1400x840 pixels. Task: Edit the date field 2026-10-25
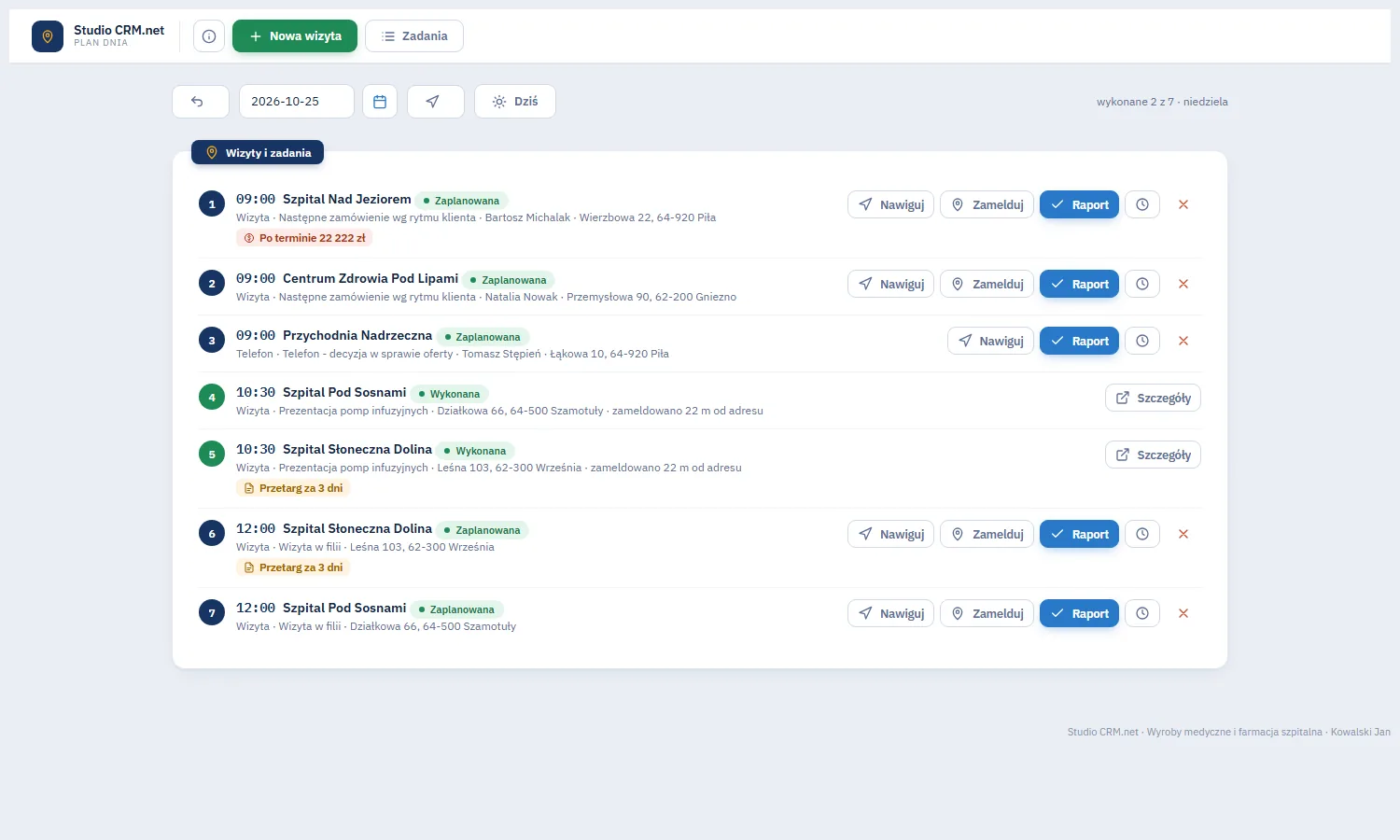point(297,102)
